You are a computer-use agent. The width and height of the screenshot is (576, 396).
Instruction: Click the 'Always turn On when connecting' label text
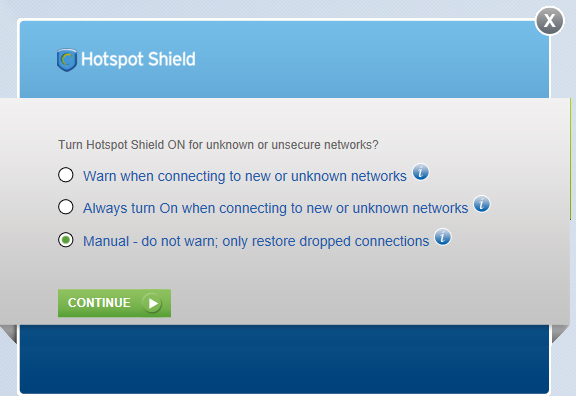pyautogui.click(x=276, y=208)
